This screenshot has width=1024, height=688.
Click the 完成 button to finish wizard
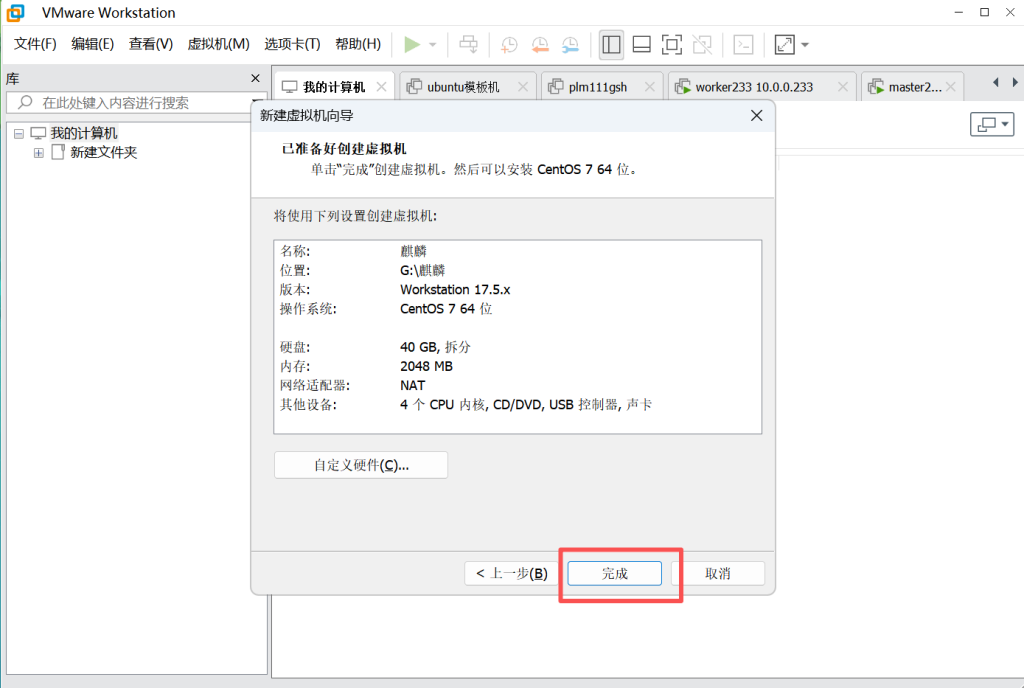coord(614,573)
